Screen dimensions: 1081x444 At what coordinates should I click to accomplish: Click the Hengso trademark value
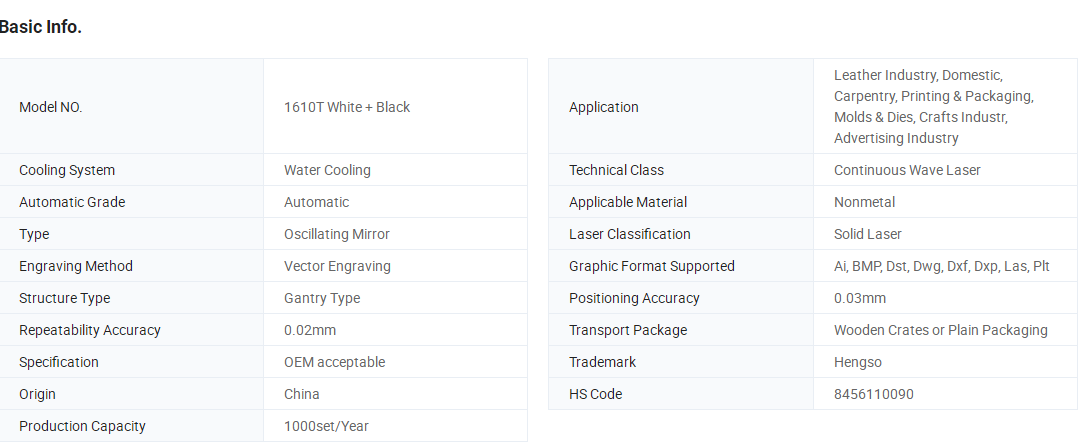(x=858, y=362)
